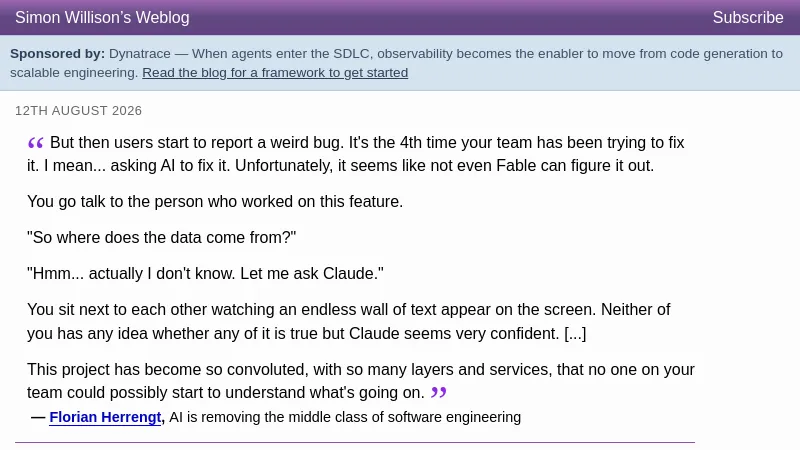Click the bold "Sponsored by:" label
This screenshot has height=450, width=800.
57,54
